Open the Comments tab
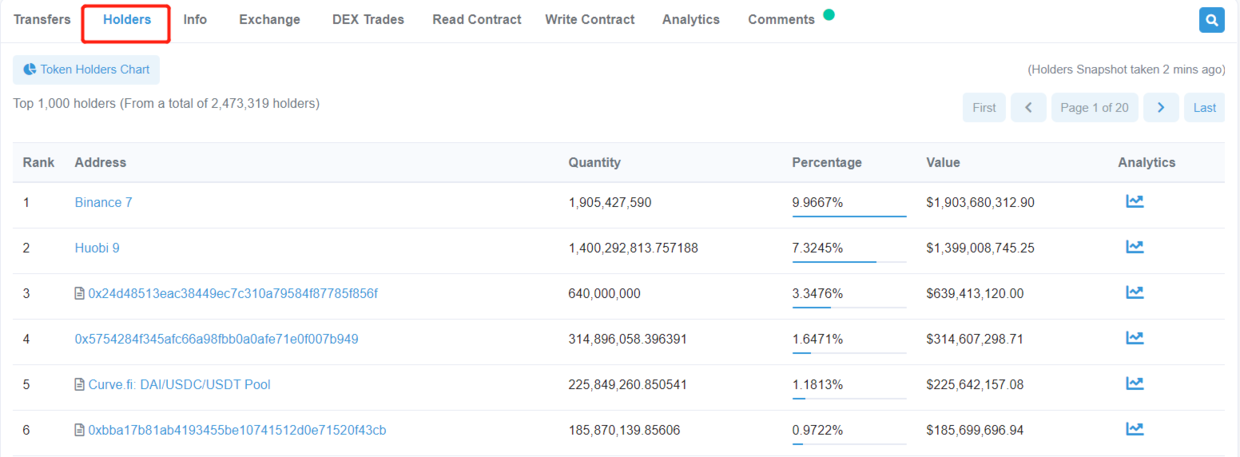 [781, 20]
